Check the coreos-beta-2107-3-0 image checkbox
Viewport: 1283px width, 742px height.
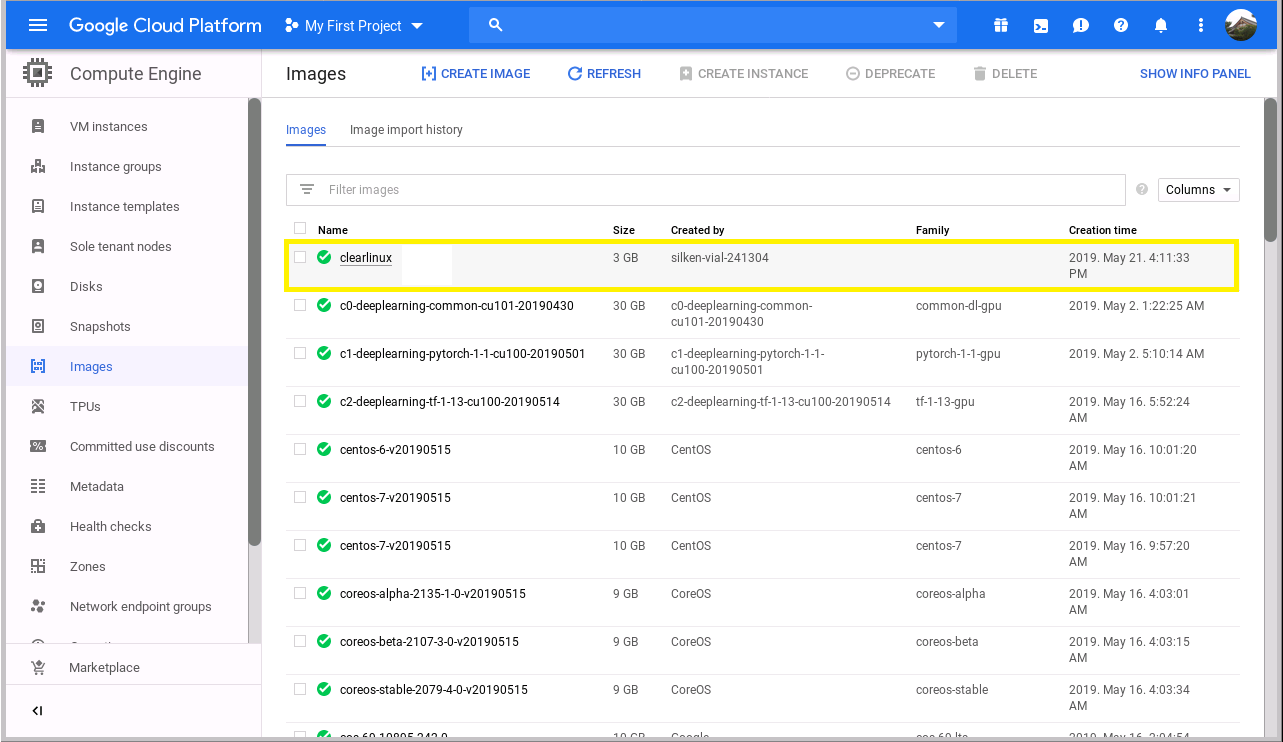tap(300, 641)
